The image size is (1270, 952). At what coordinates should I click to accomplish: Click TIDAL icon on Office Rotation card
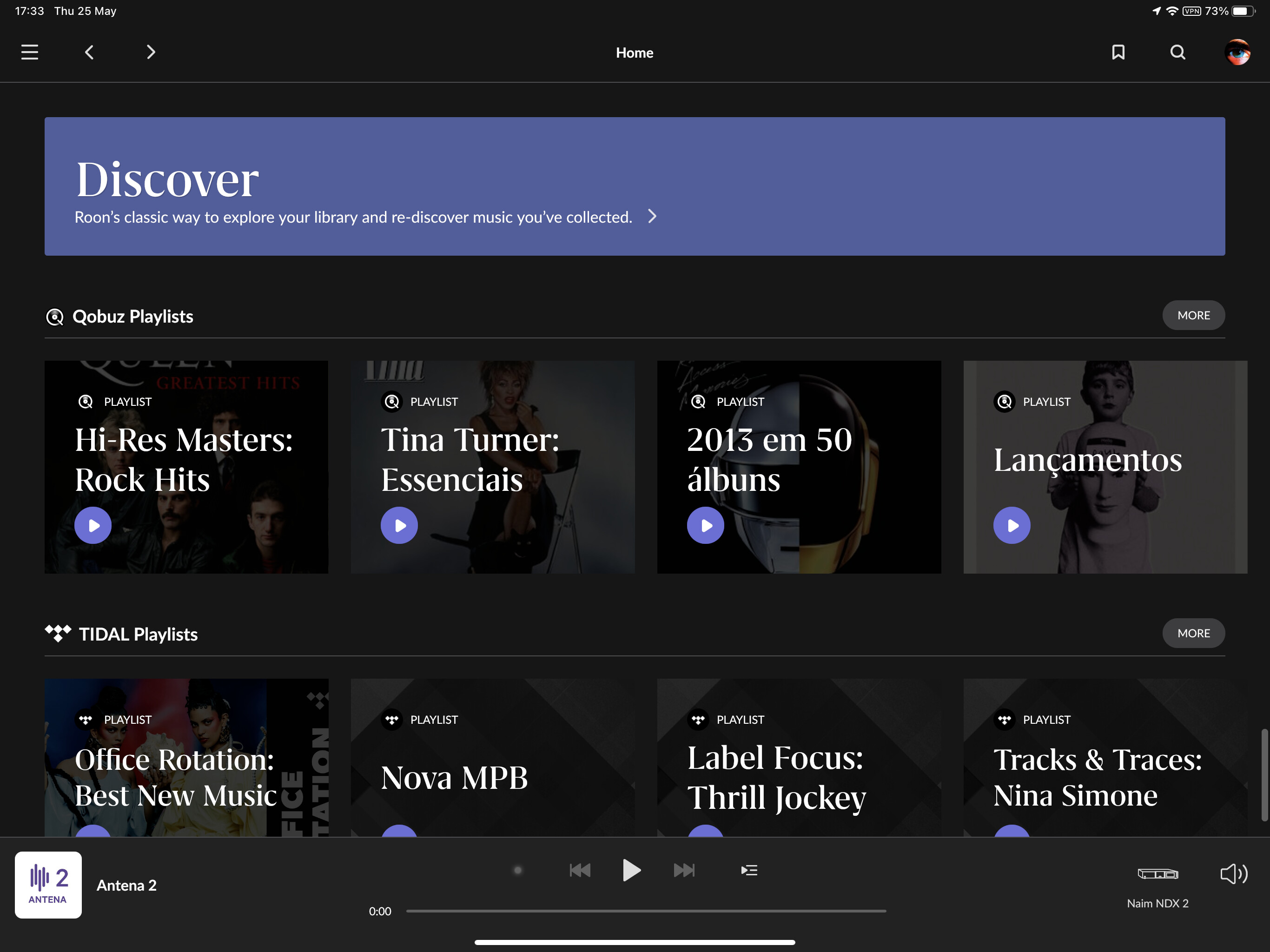pos(86,720)
